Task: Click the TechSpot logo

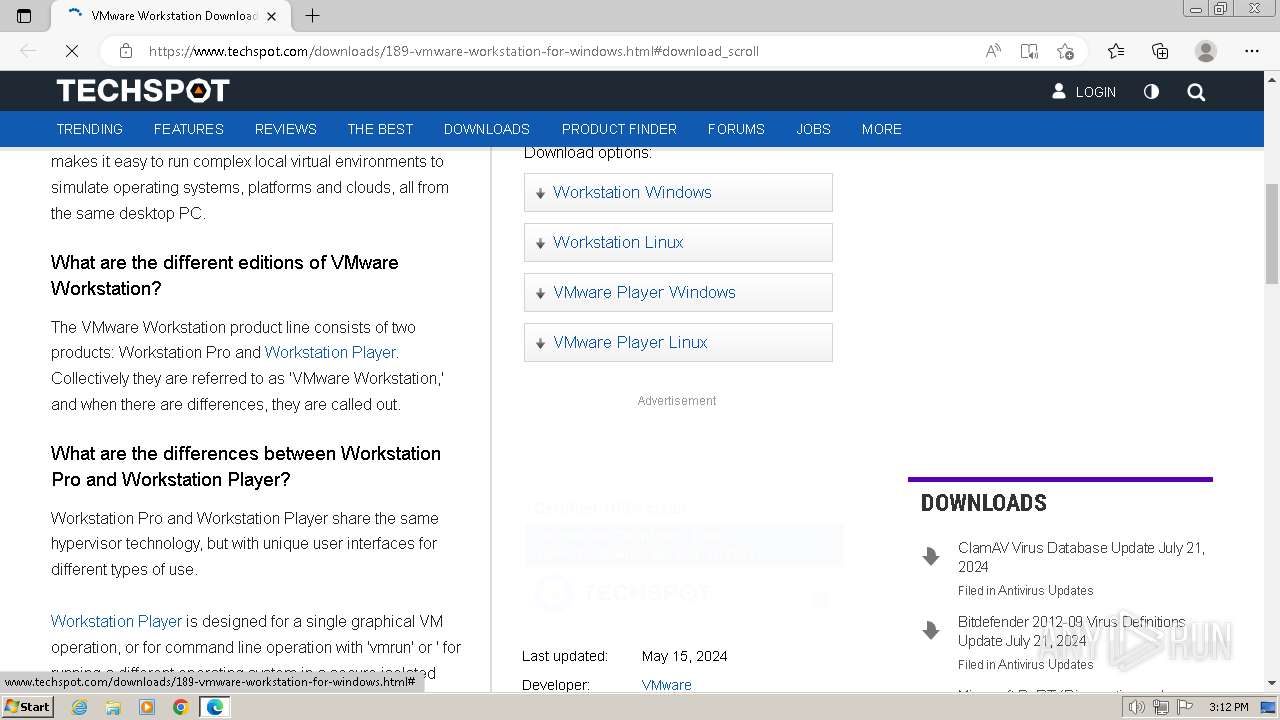Action: point(143,91)
